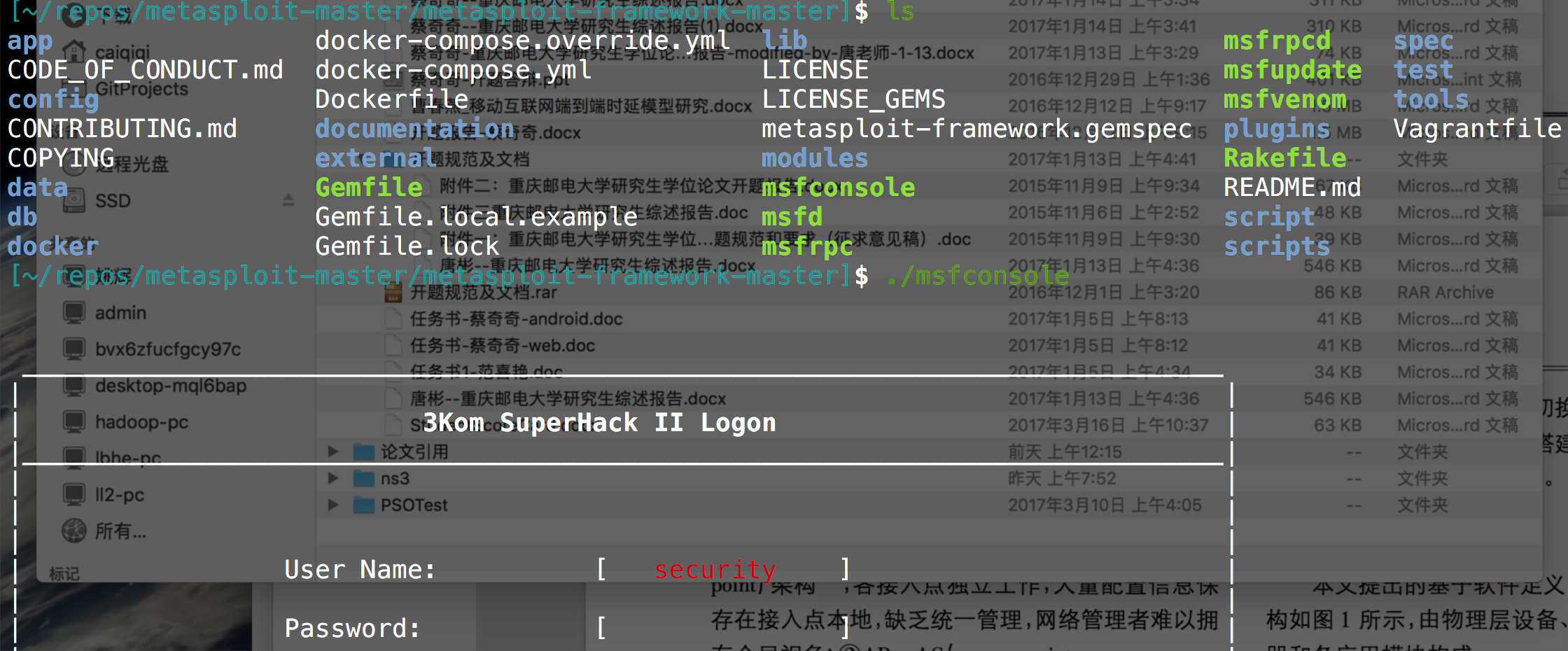Viewport: 1568px width, 651px height.
Task: Expand the 论文引用 folder
Action: 332,451
